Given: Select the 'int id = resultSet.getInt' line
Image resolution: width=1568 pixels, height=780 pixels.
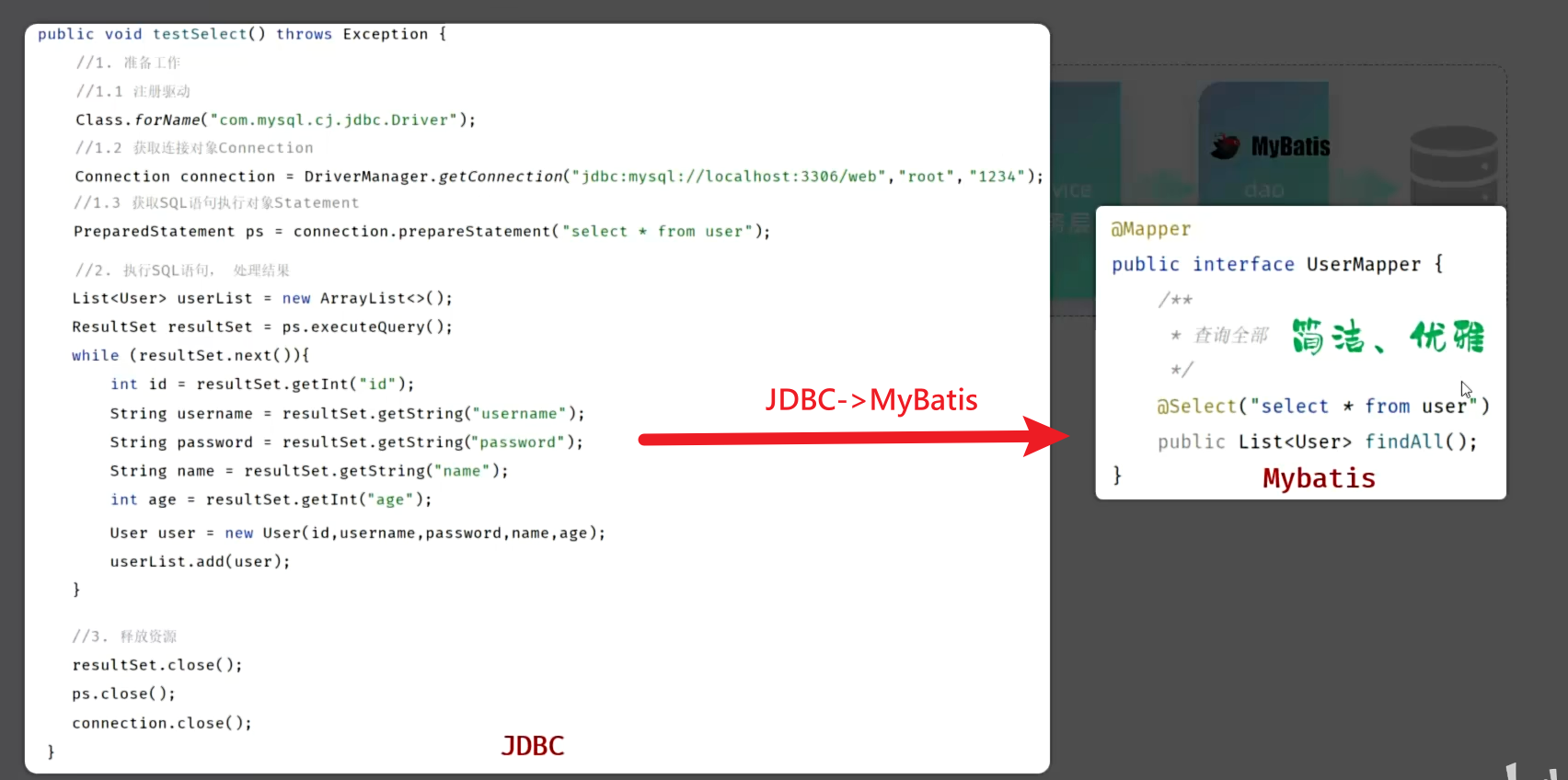Looking at the screenshot, I should [x=262, y=384].
